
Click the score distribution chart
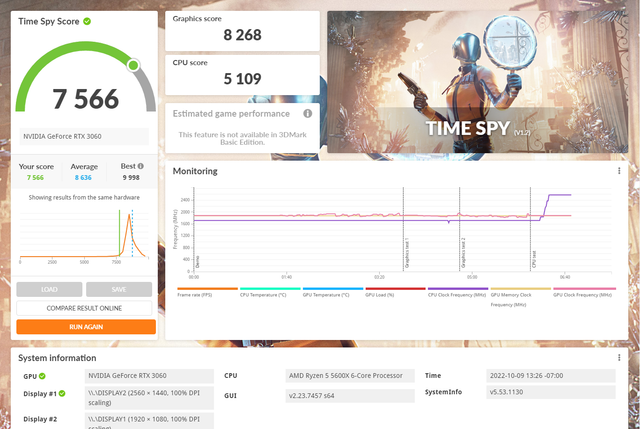click(84, 236)
